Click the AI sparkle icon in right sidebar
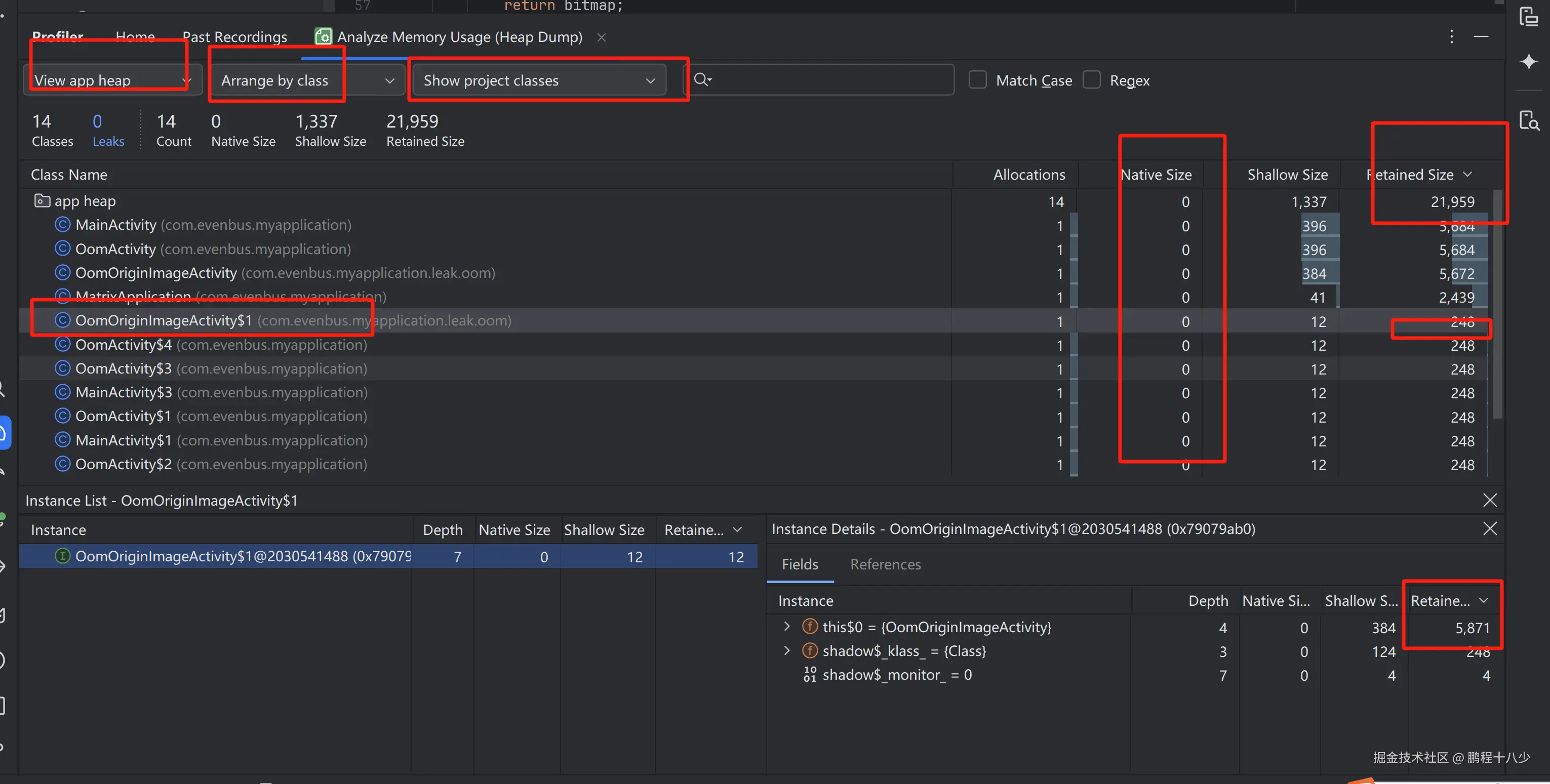Image resolution: width=1550 pixels, height=784 pixels. click(x=1528, y=62)
